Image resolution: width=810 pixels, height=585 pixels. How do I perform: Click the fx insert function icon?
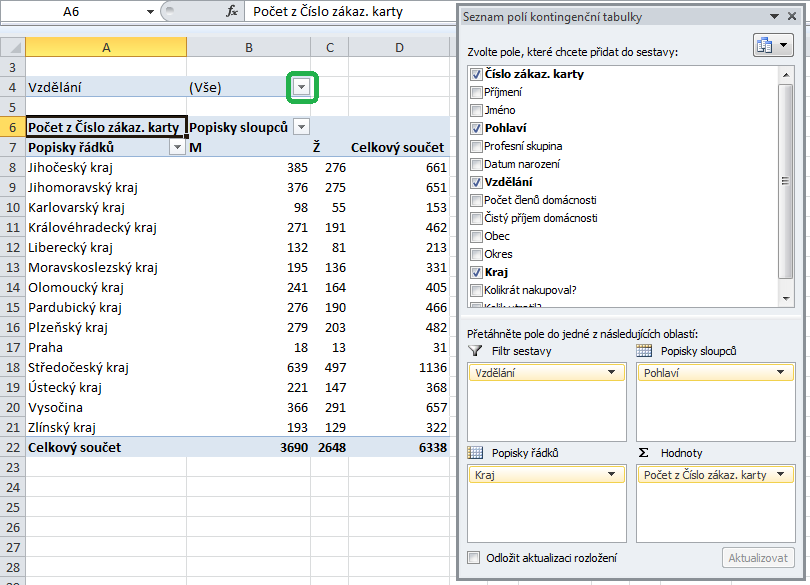coord(232,11)
